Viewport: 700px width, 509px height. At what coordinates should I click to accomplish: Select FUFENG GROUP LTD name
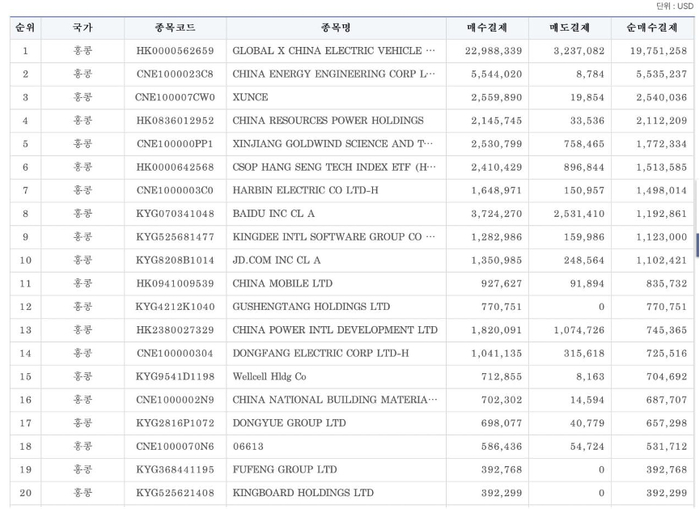(284, 469)
